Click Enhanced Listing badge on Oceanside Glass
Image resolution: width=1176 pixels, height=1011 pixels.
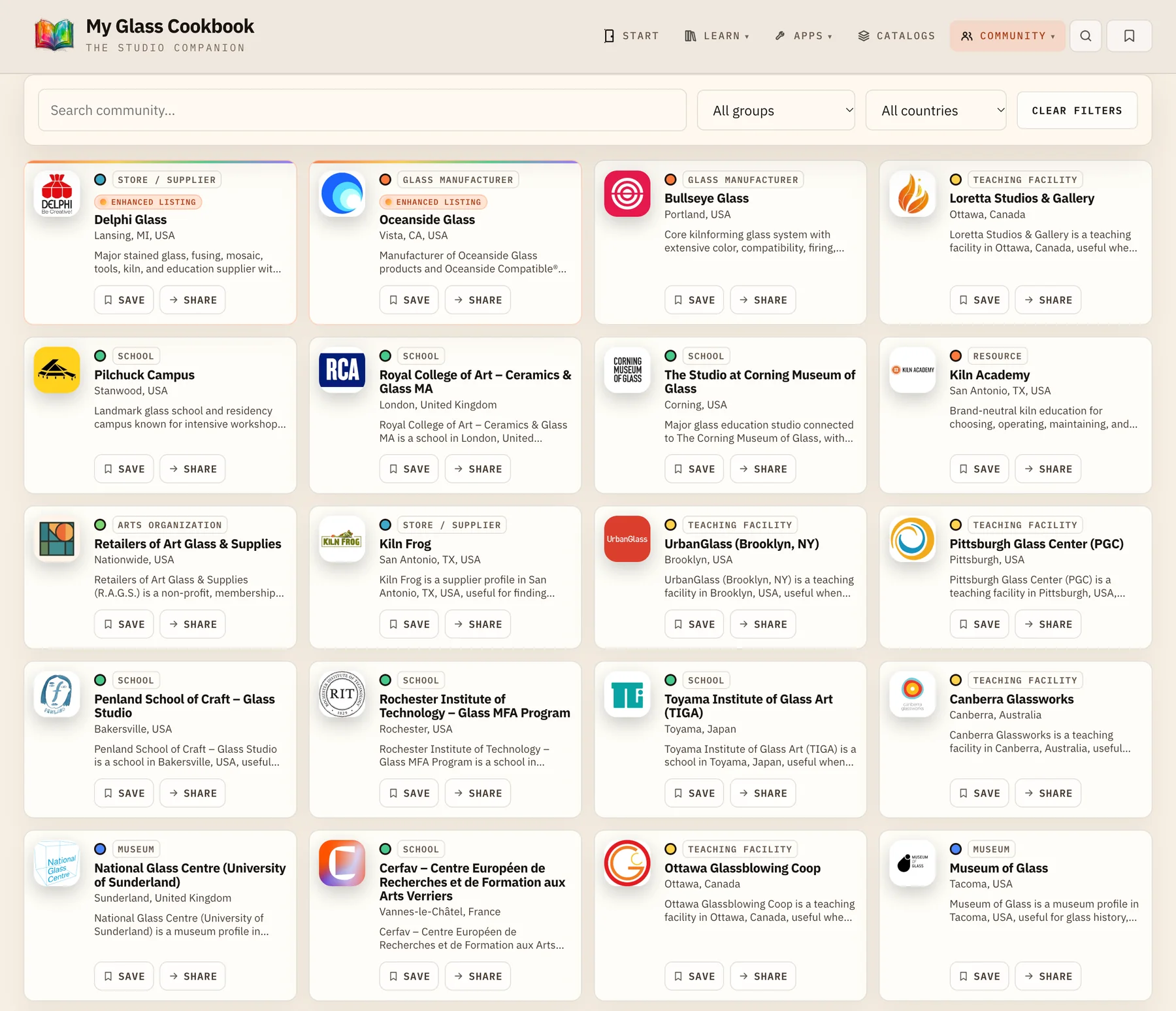click(x=433, y=202)
